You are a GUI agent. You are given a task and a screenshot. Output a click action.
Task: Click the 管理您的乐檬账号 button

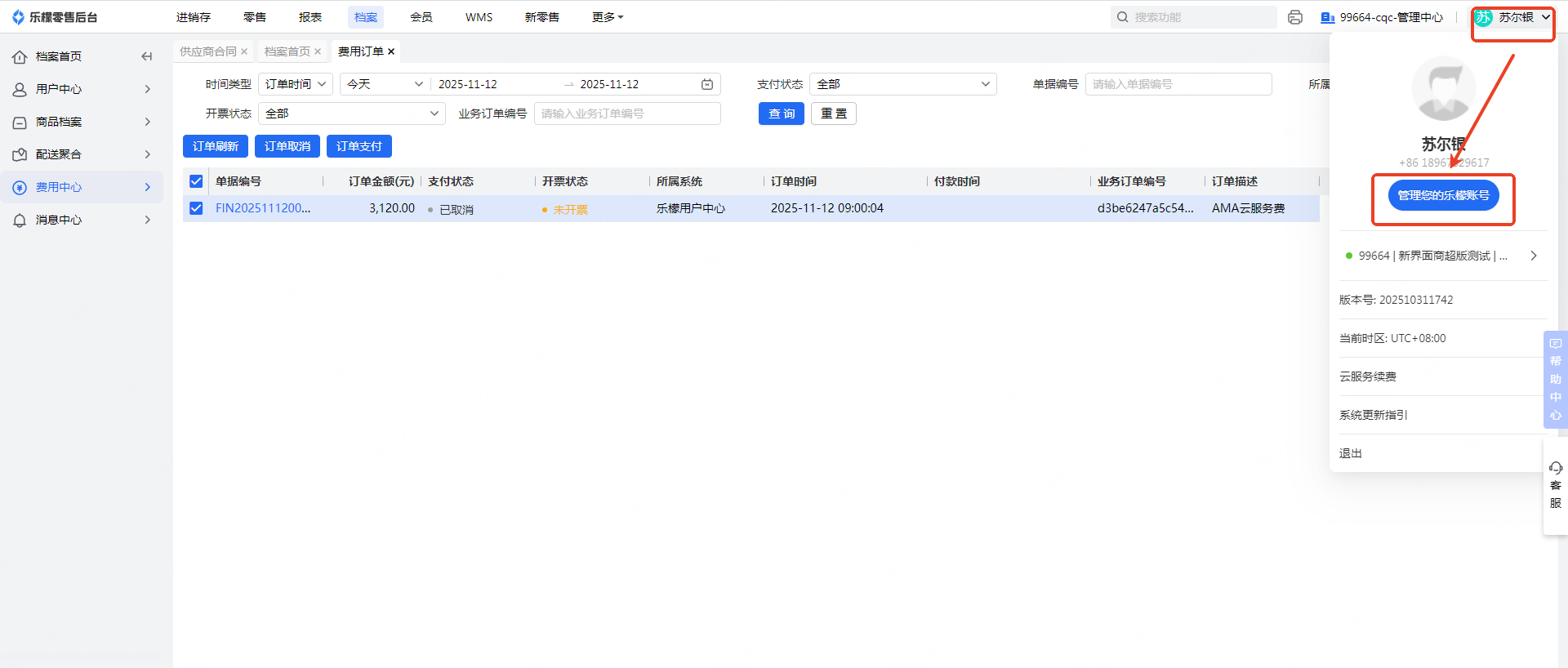pyautogui.click(x=1443, y=195)
